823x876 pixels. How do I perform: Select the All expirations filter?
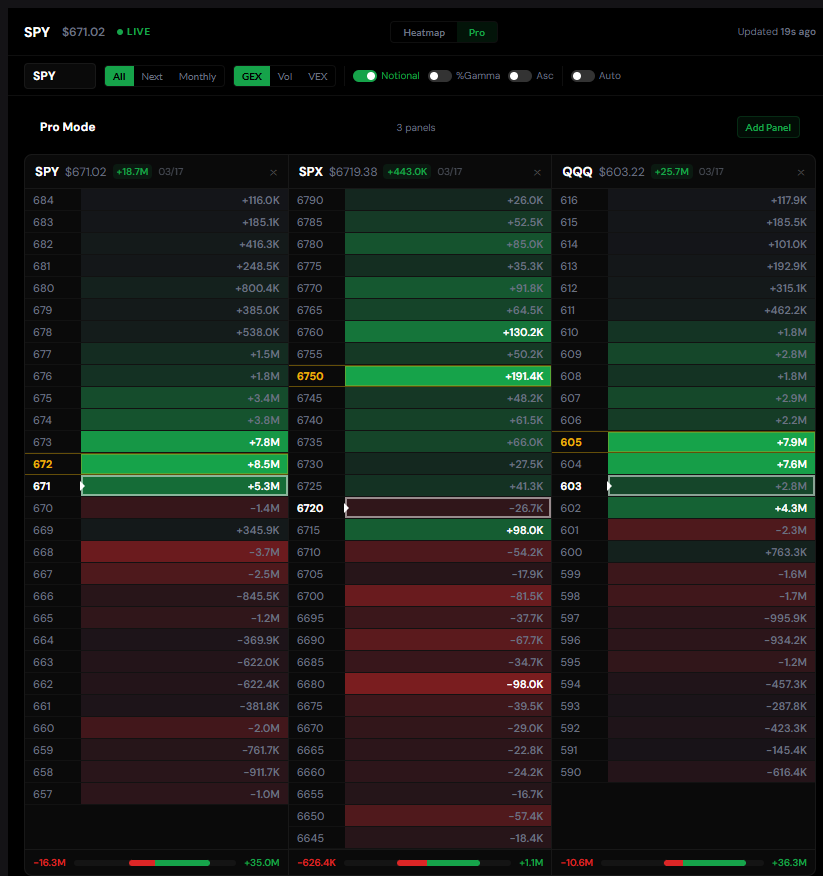point(119,77)
